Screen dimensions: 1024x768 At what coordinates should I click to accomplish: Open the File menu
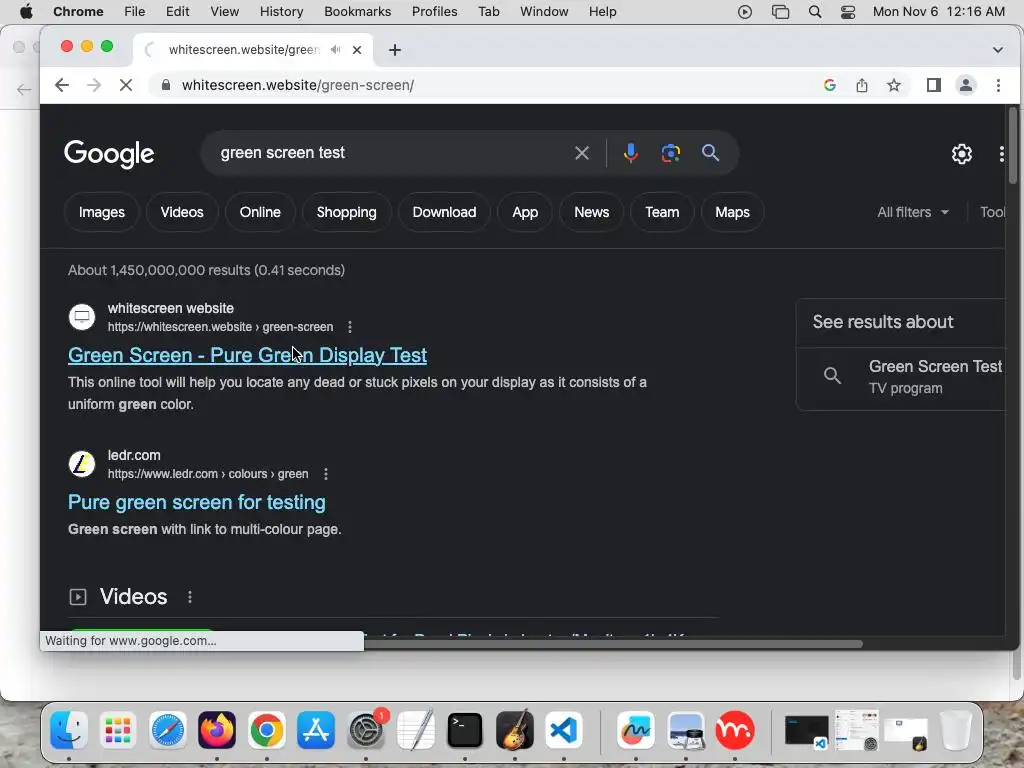click(x=135, y=12)
